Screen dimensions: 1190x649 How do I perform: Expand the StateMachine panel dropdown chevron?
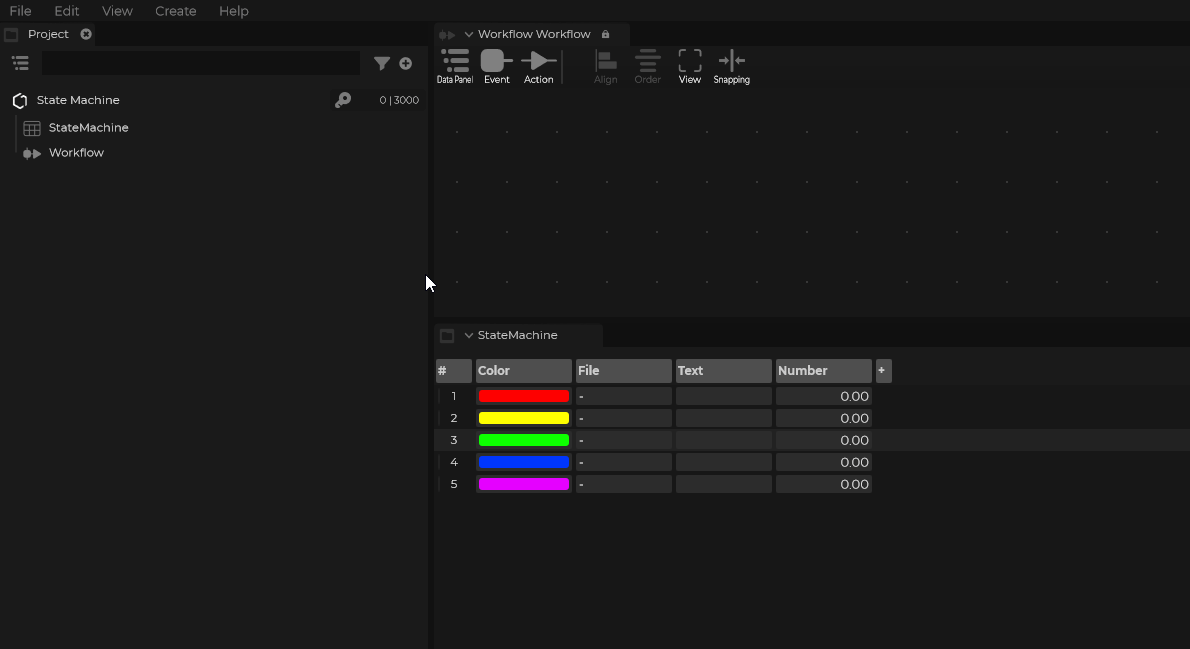pyautogui.click(x=469, y=335)
